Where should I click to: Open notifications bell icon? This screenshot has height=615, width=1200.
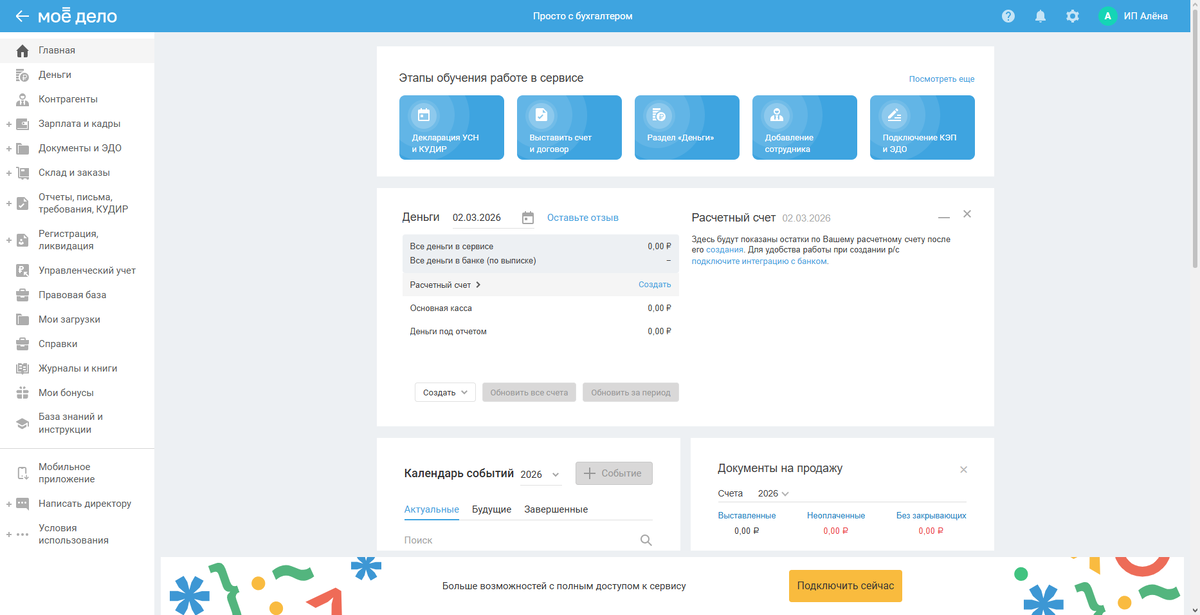click(x=1040, y=16)
